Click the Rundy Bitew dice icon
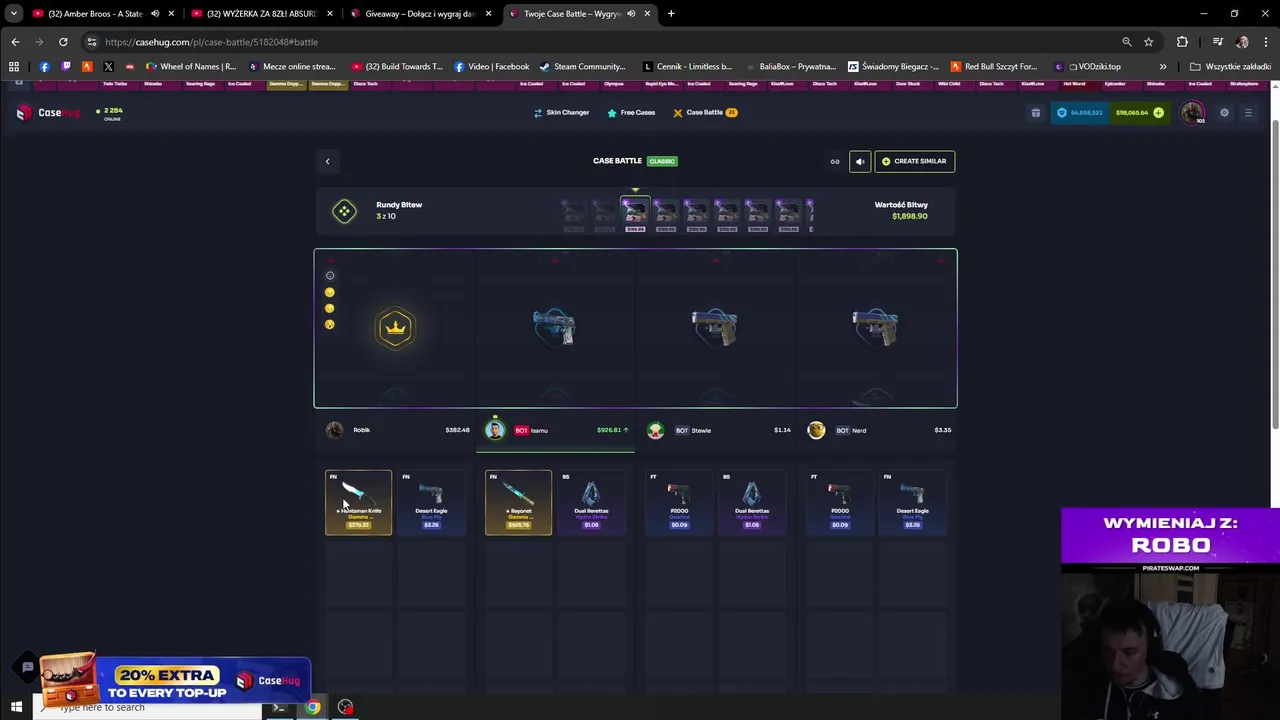1280x720 pixels. [x=344, y=211]
